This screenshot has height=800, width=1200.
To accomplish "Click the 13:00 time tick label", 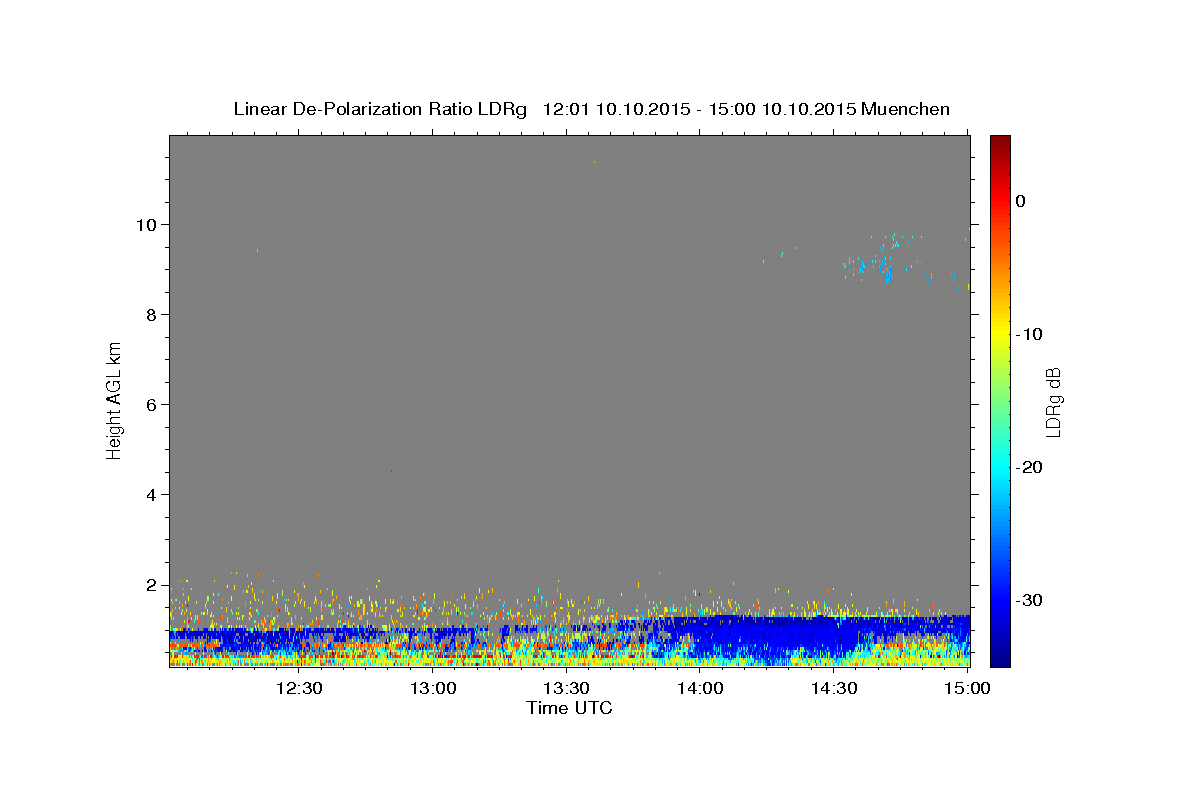I will coord(433,688).
